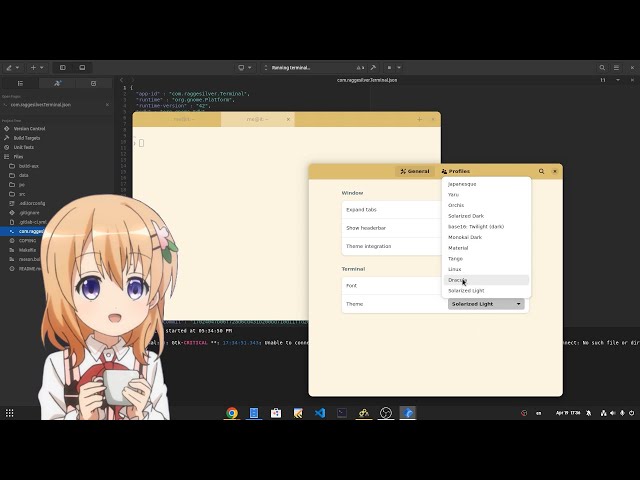Click search icon in preferences window
This screenshot has height=480, width=640.
(541, 171)
